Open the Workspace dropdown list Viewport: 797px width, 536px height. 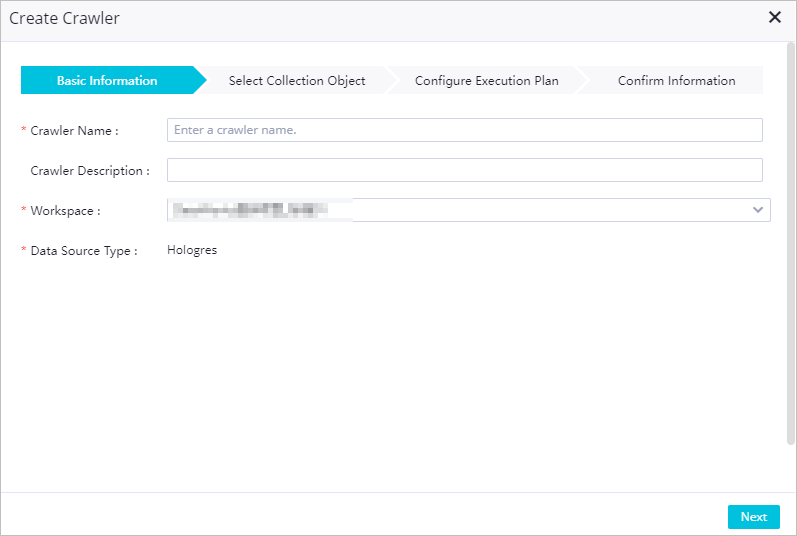(x=469, y=210)
